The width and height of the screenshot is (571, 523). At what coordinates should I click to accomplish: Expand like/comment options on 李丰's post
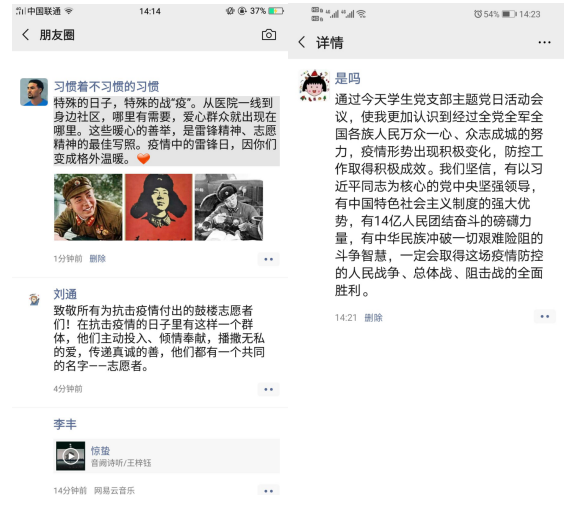click(x=268, y=491)
